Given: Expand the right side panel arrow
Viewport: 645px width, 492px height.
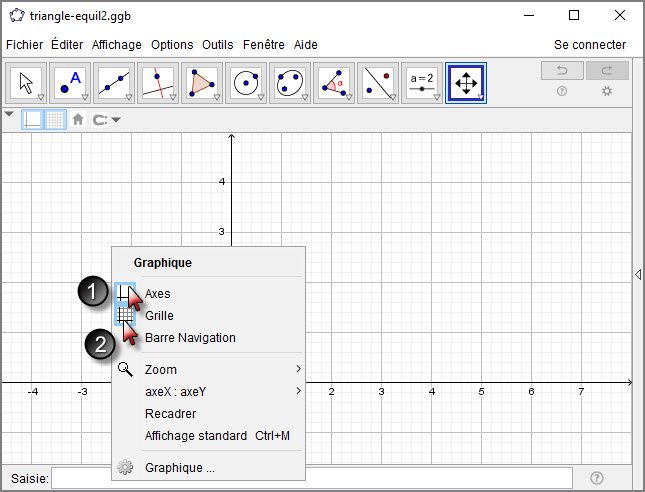Looking at the screenshot, I should click(638, 274).
